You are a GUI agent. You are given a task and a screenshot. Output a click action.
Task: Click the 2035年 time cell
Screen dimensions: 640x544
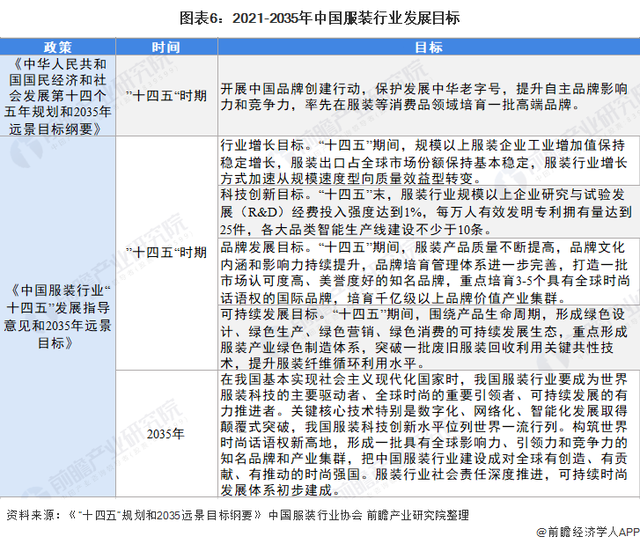(x=167, y=434)
